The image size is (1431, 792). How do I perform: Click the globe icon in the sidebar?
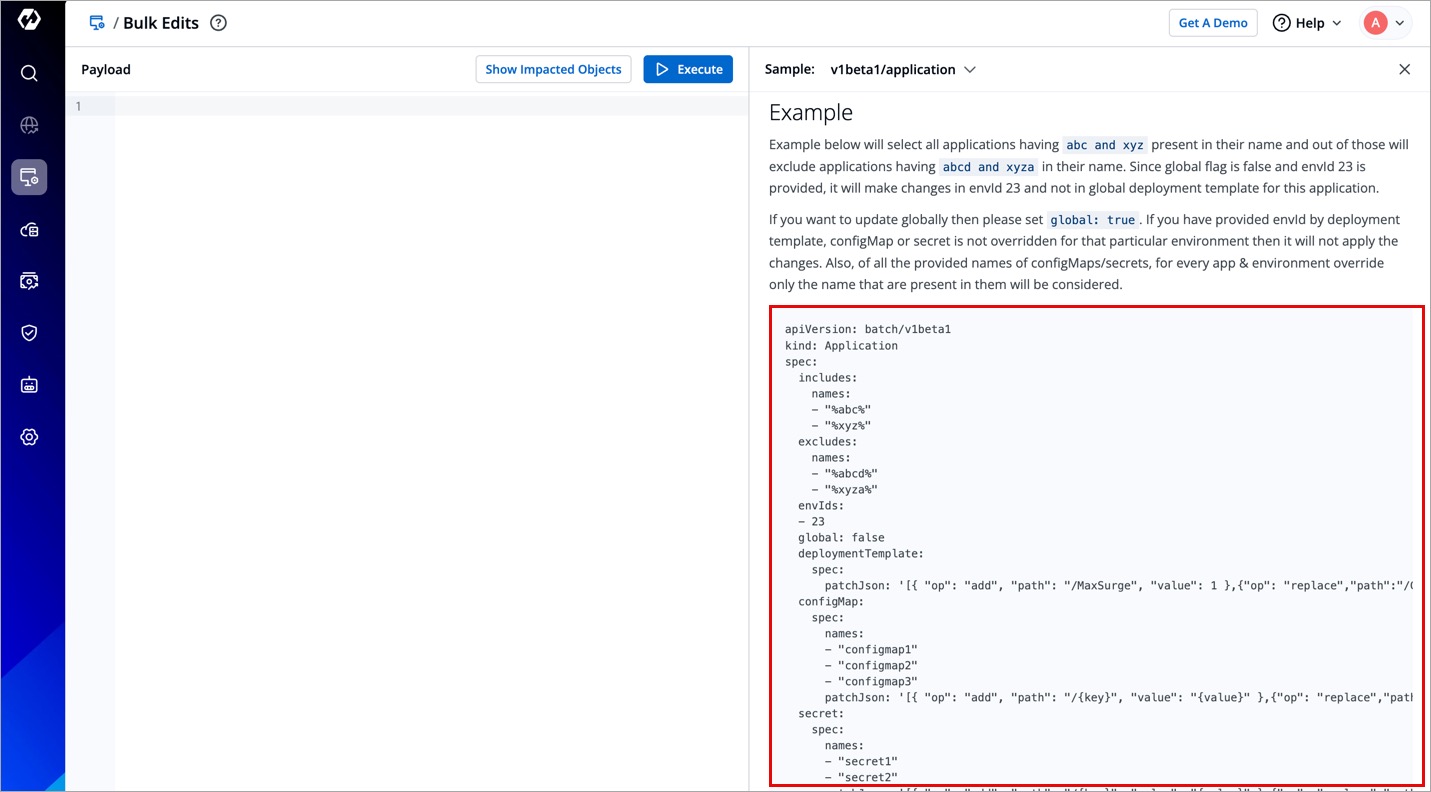point(29,125)
